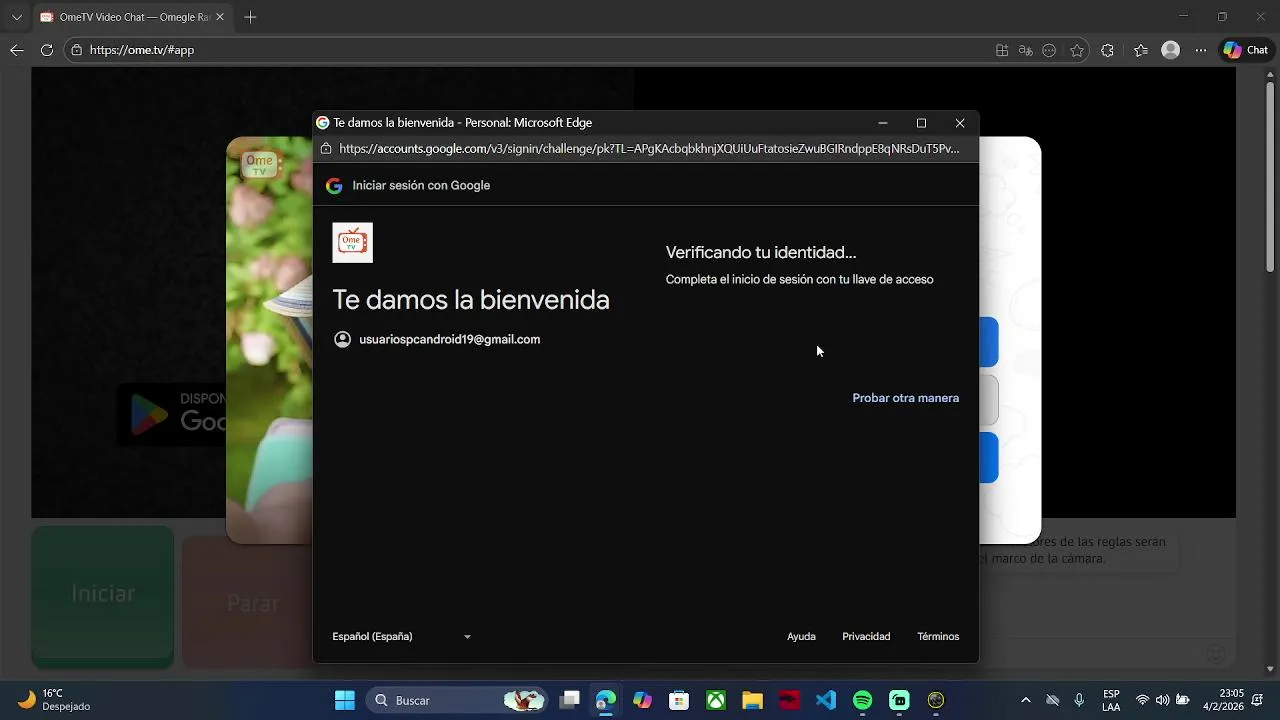Click the ESP LAA language indicator
1280x720 pixels.
pyautogui.click(x=1111, y=700)
